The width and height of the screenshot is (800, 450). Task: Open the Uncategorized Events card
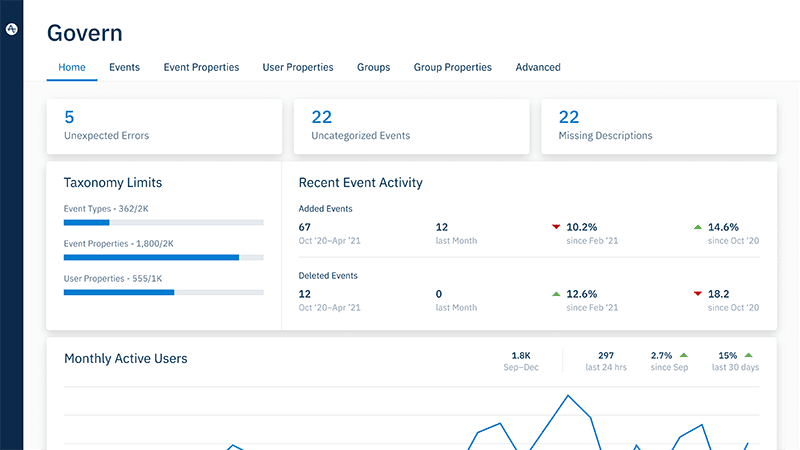(411, 126)
